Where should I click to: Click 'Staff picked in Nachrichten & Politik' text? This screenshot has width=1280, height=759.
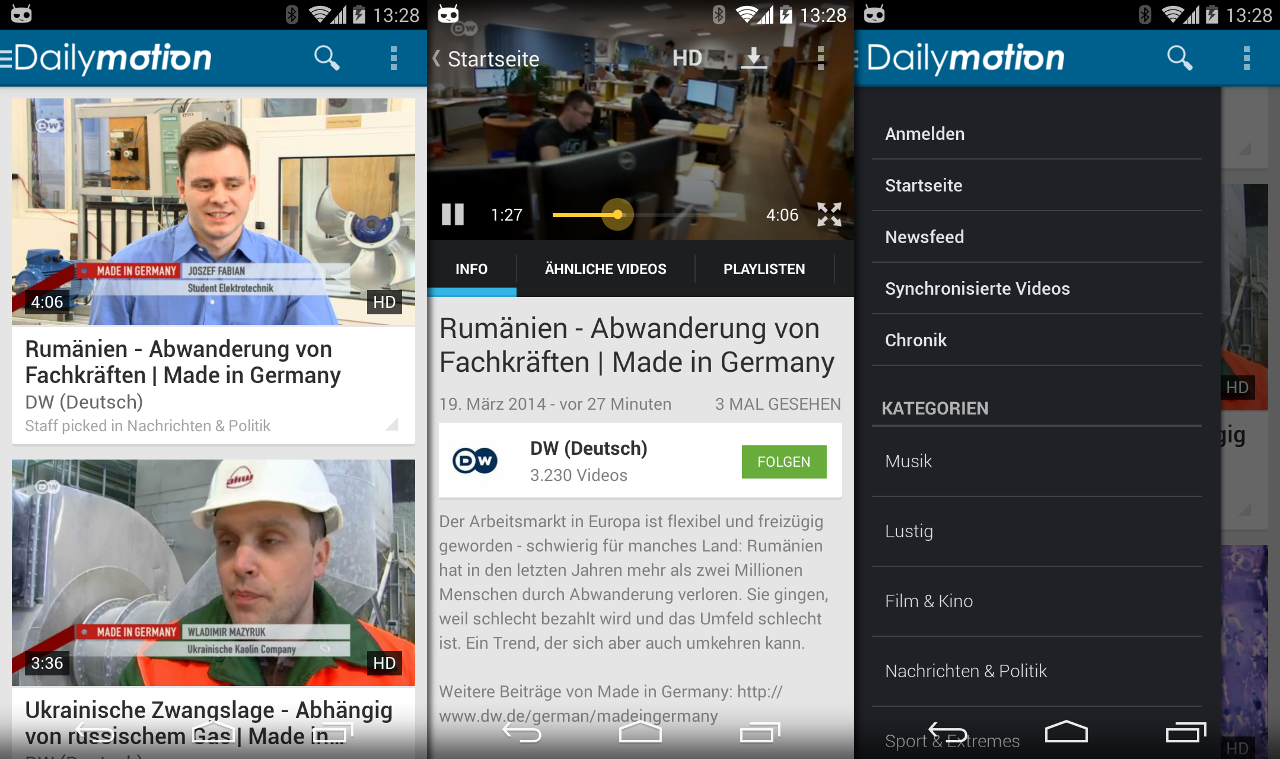pos(148,426)
